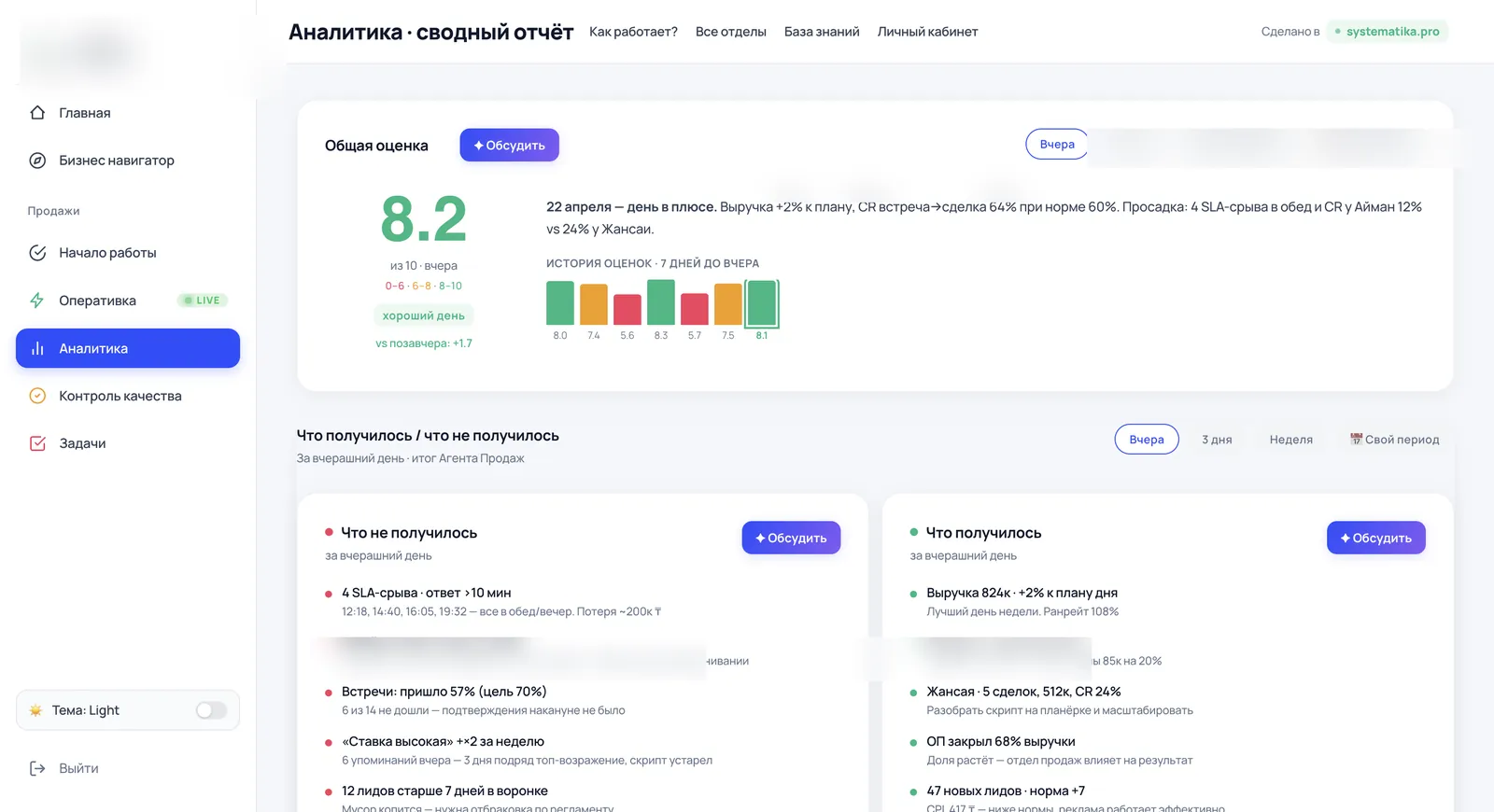Click the «Ставка высокая» +×2 за неделю item
1494x812 pixels.
[x=443, y=741]
